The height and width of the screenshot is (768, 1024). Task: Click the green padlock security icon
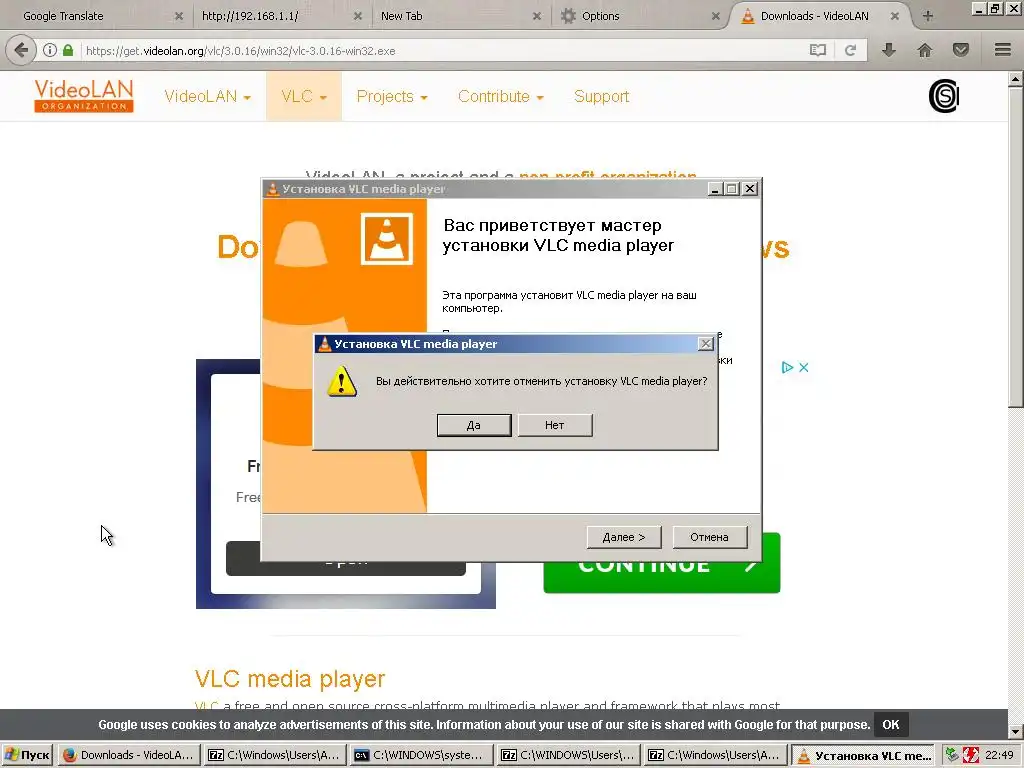(x=68, y=50)
